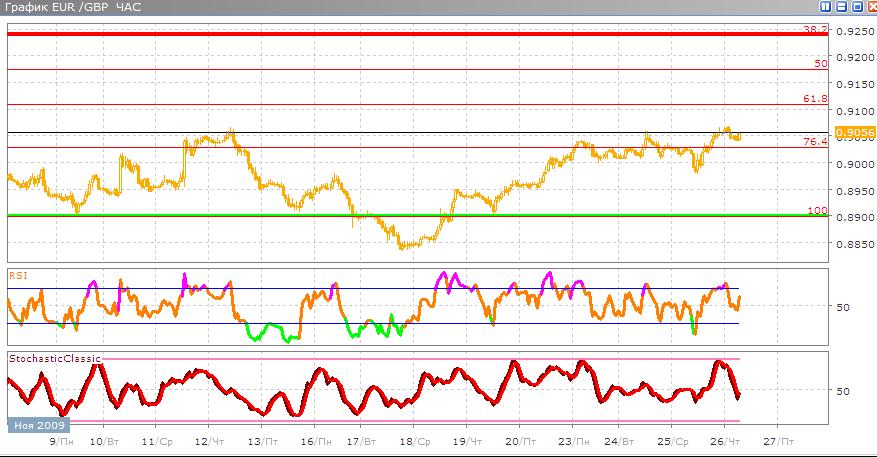Click the 50 Fibonacci level label
Image resolution: width=877 pixels, height=458 pixels.
coord(820,63)
